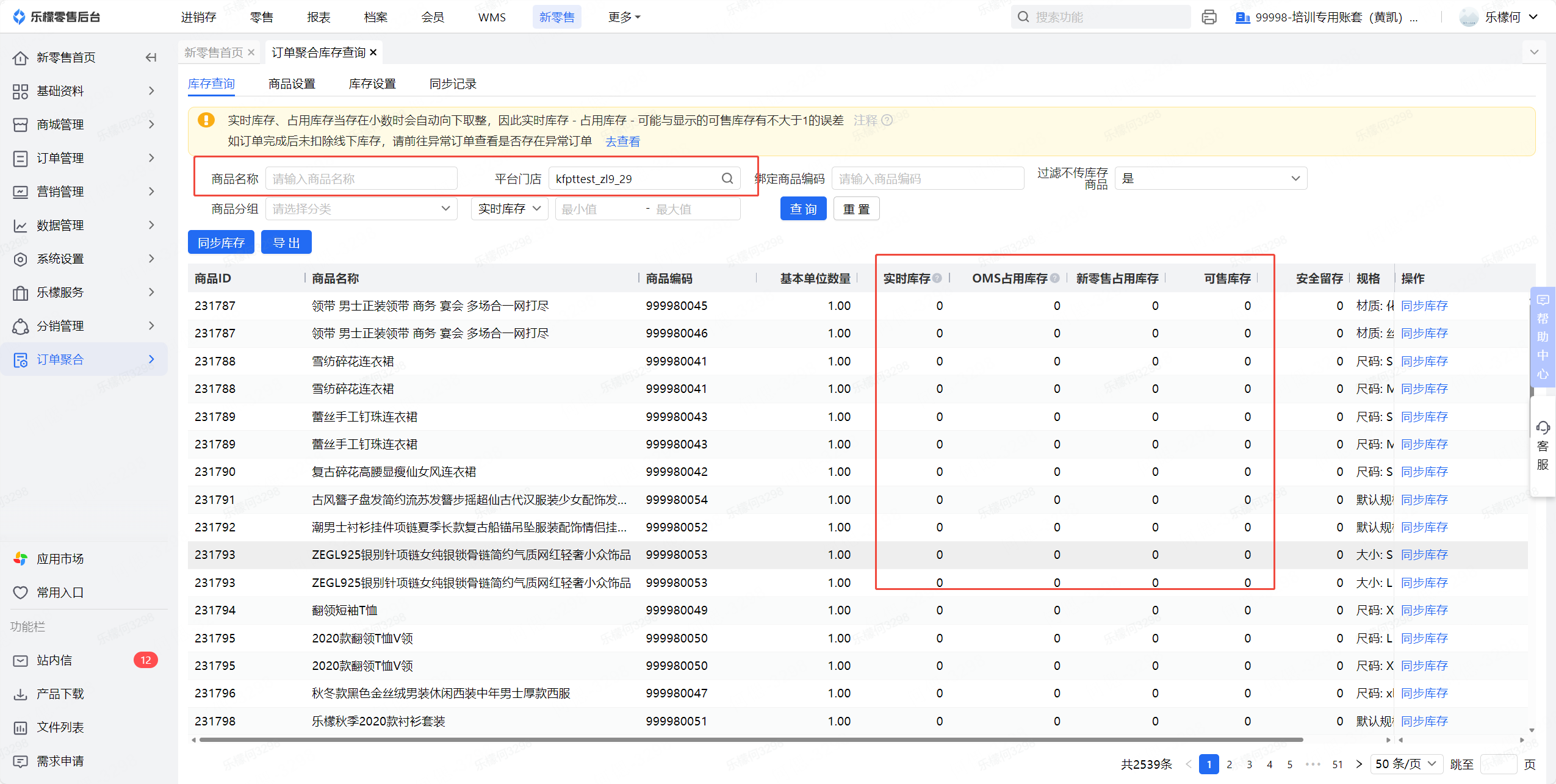Open the 报表 top menu
This screenshot has width=1556, height=784.
[x=319, y=17]
